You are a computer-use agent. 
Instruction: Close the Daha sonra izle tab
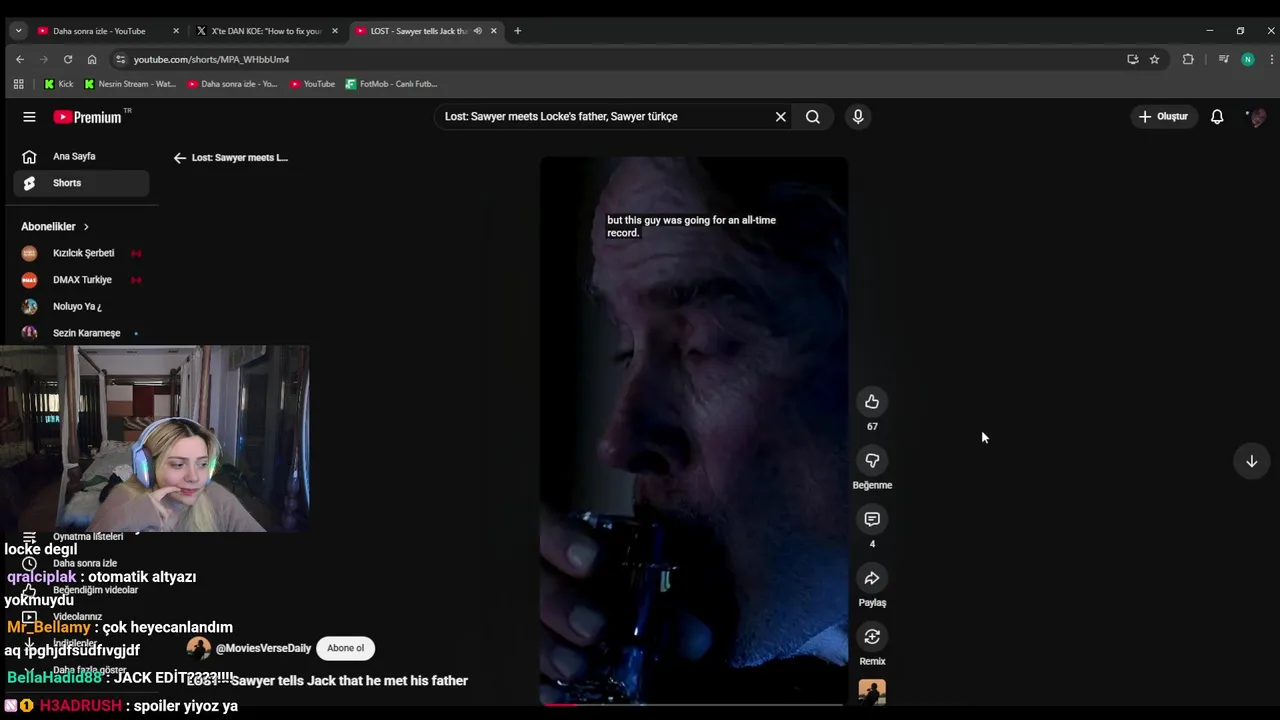point(176,31)
